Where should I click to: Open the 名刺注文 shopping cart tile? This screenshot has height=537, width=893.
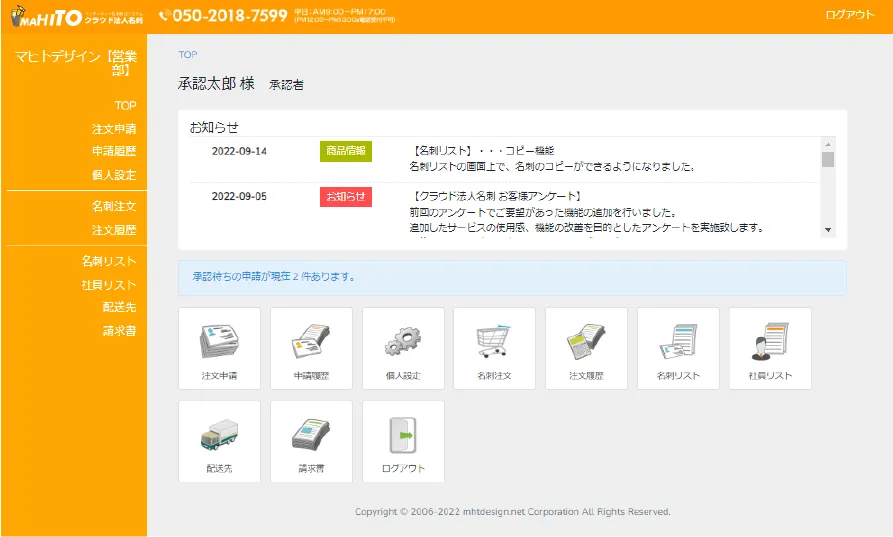click(x=494, y=349)
